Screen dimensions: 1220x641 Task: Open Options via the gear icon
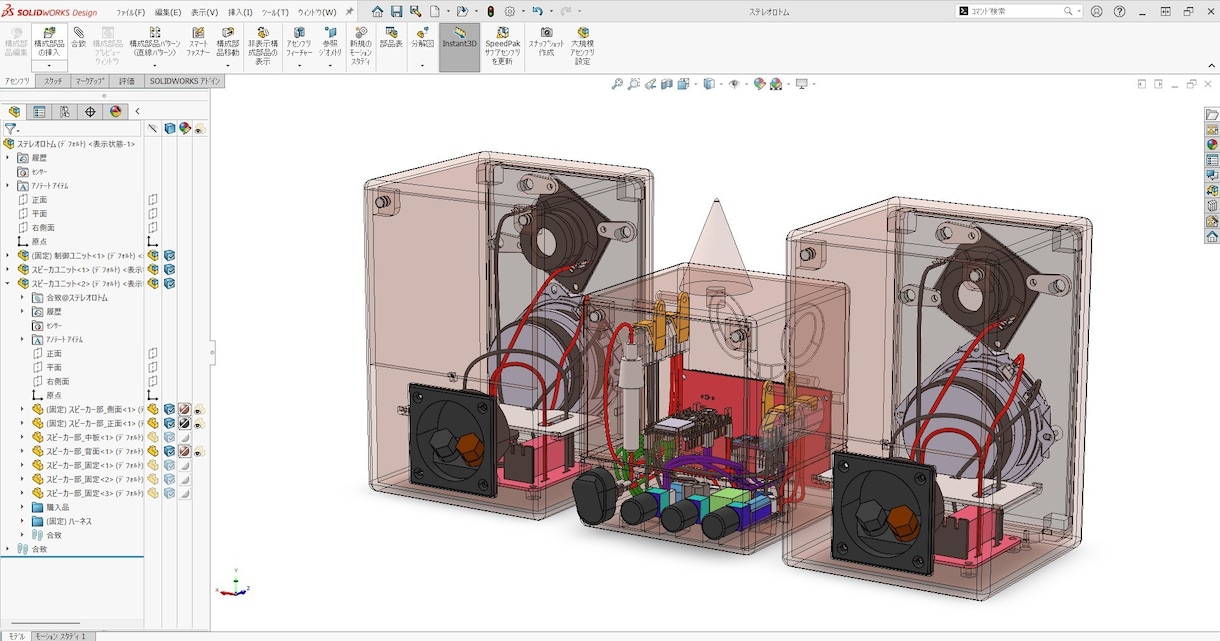coord(509,11)
